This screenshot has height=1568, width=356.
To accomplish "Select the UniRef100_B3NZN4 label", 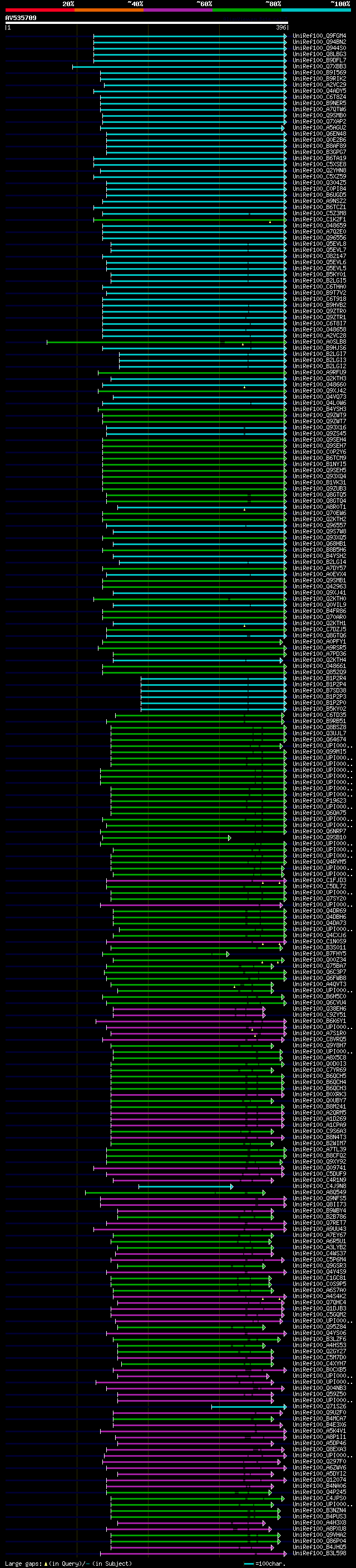I will 319,1510.
